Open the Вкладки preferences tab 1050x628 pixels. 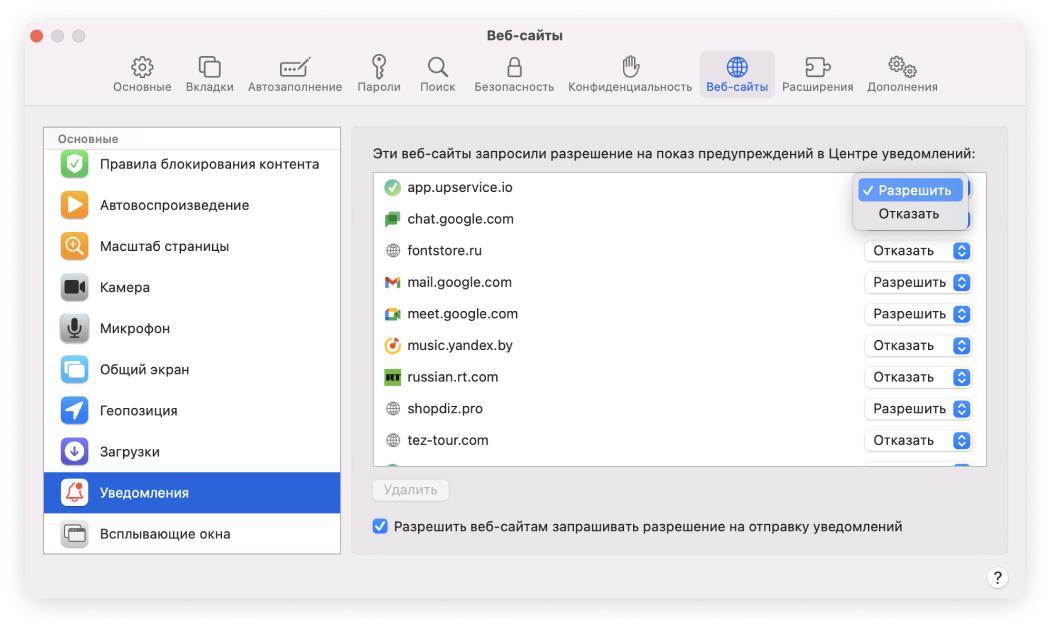pyautogui.click(x=210, y=74)
